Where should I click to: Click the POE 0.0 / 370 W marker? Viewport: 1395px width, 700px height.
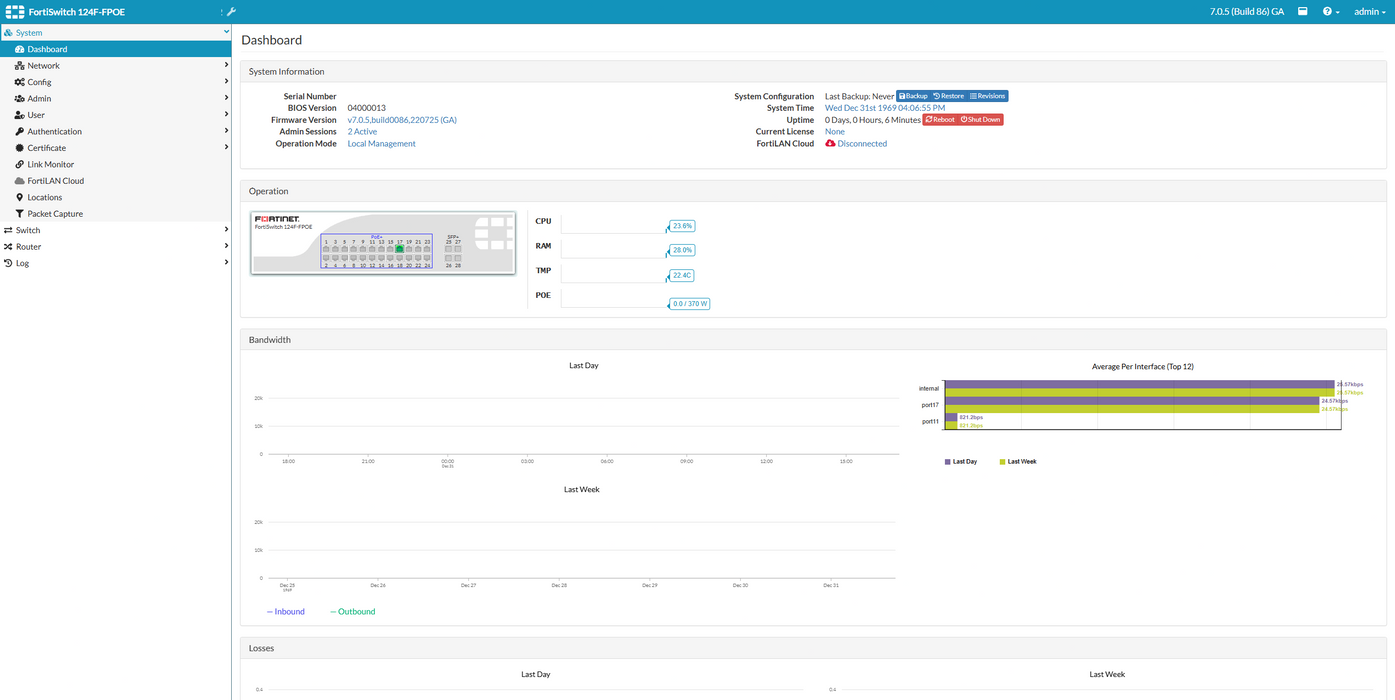(689, 303)
